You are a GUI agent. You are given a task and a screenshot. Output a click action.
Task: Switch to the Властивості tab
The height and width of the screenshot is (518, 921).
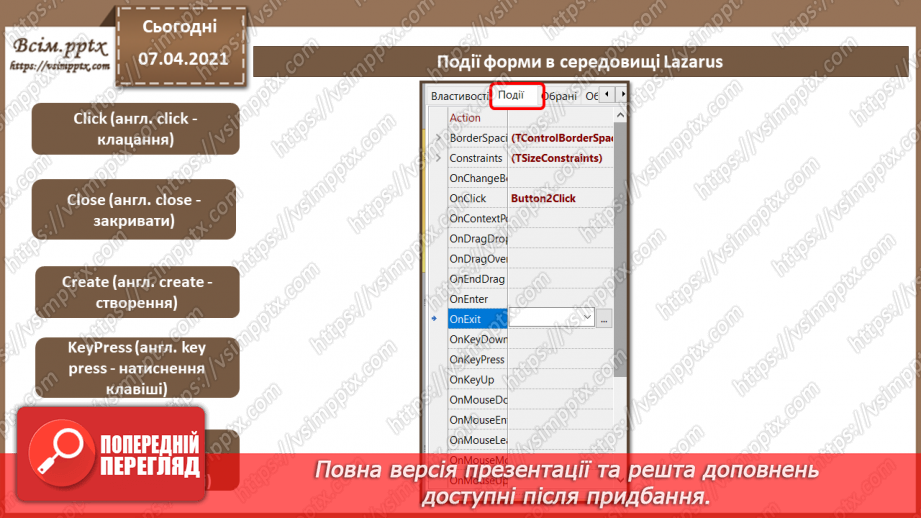459,96
